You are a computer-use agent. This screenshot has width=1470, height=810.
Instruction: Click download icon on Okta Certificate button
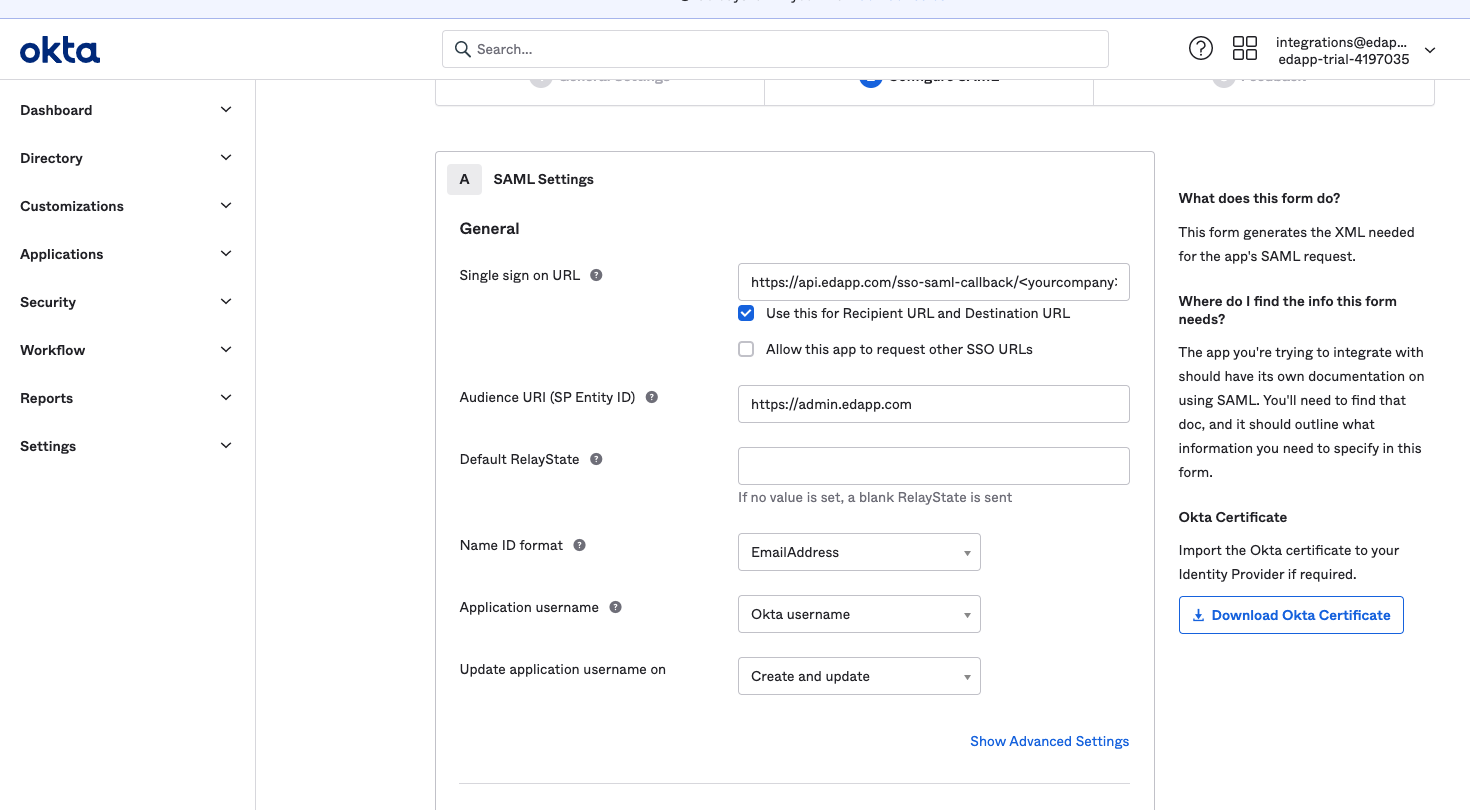click(x=1198, y=615)
